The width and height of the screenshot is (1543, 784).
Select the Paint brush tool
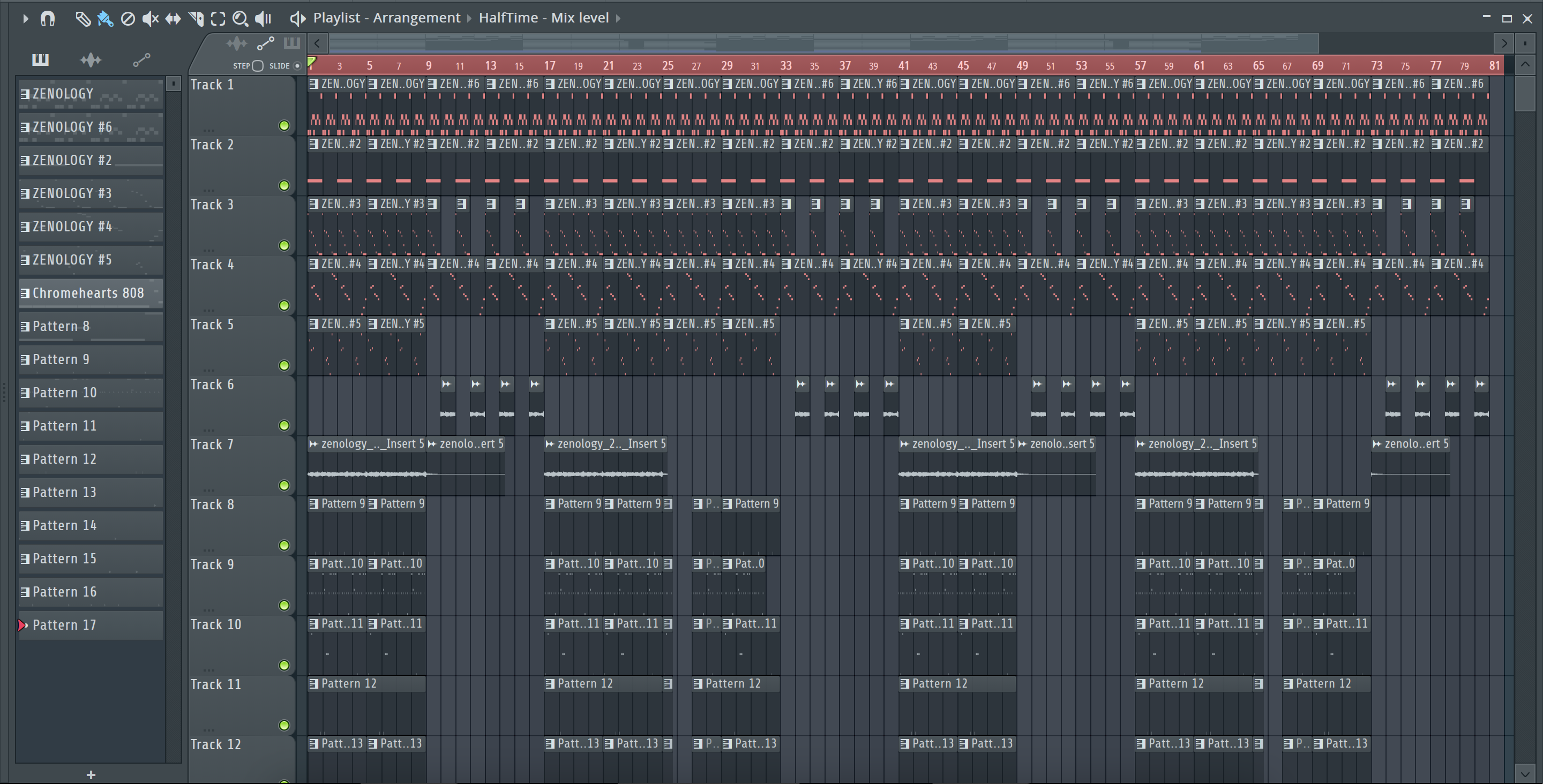tap(105, 19)
